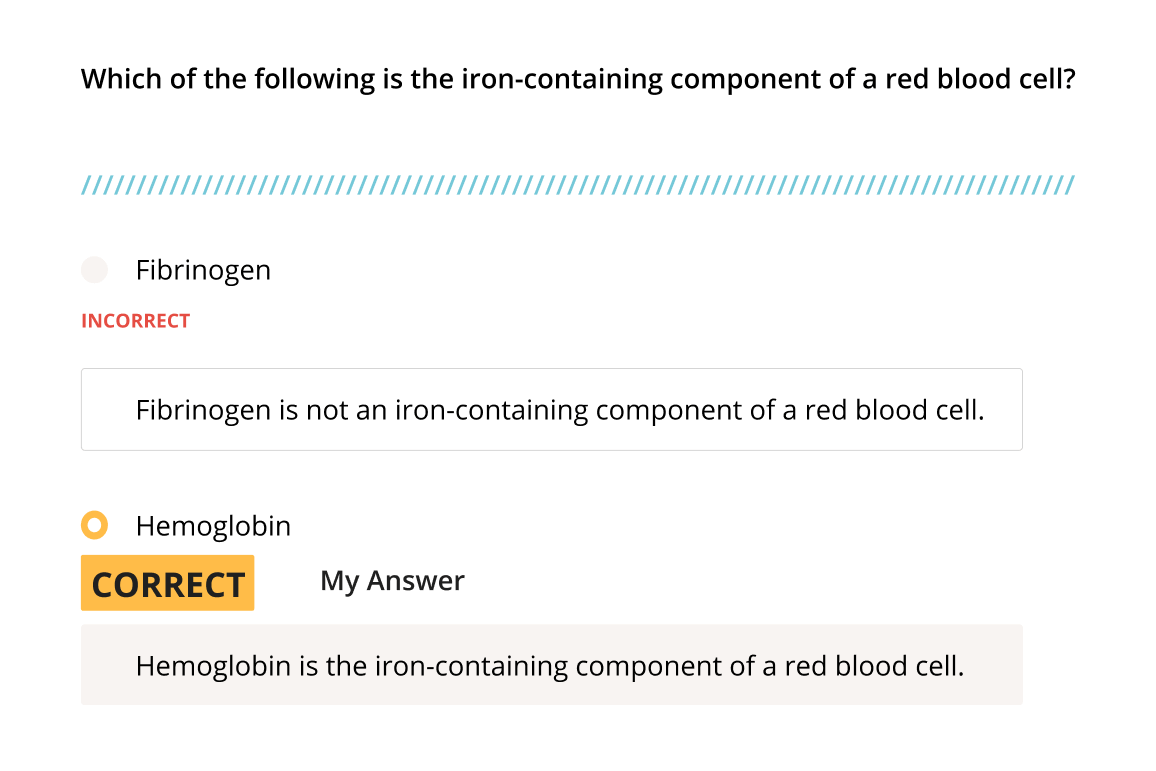Click the Hemoglobin explanation box
The height and width of the screenshot is (771, 1156).
551,665
